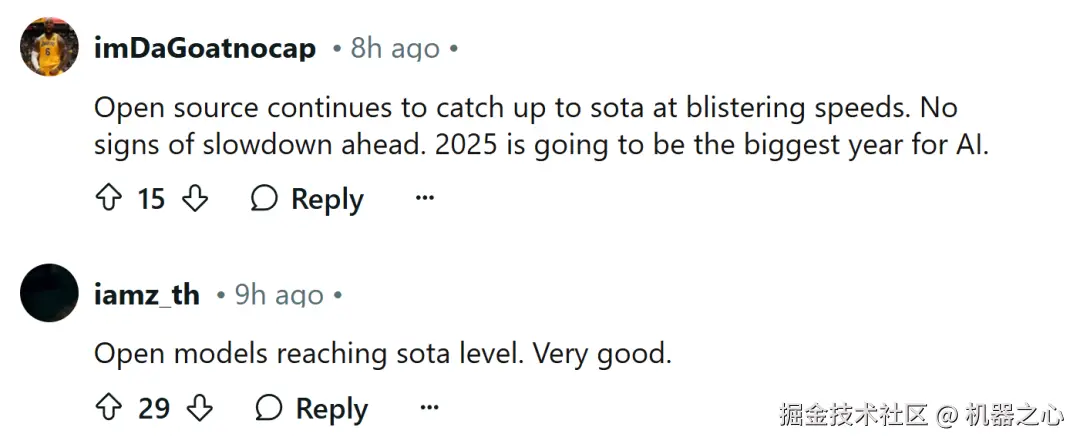Upvote imDaGoatnocap's comment
The image size is (1080, 444).
click(x=108, y=199)
